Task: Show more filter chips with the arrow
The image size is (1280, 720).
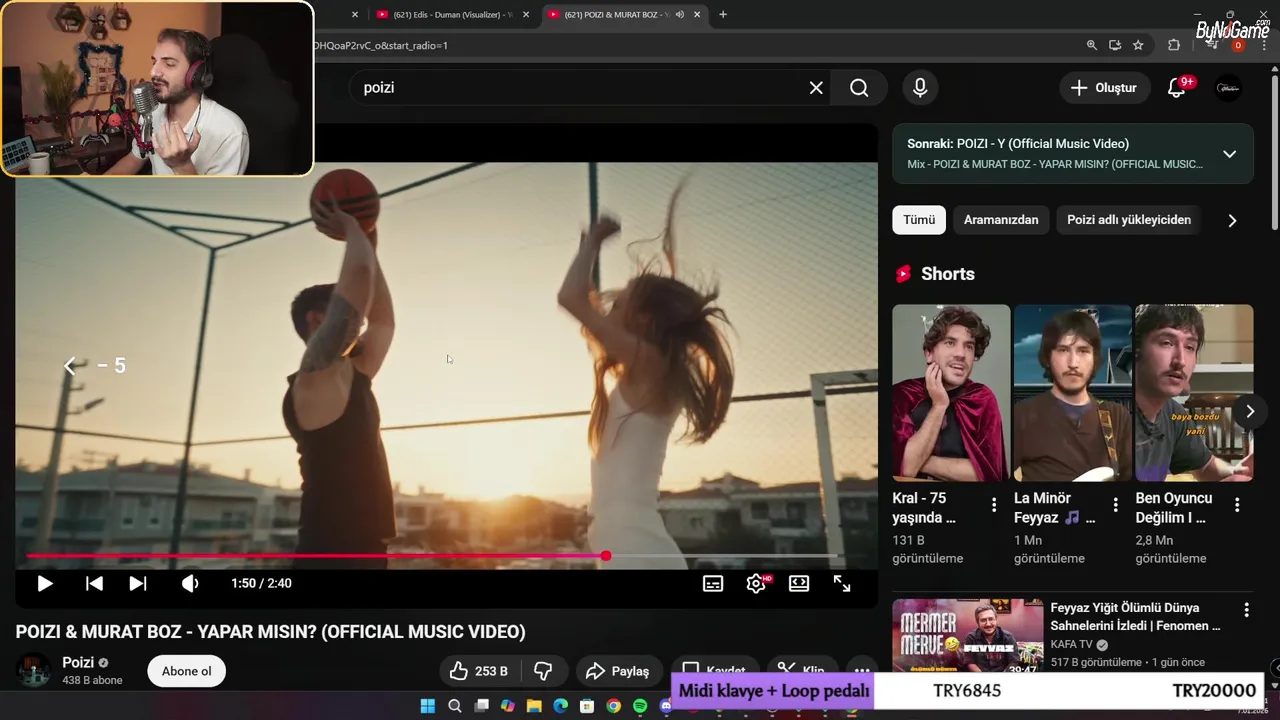Action: coord(1232,220)
